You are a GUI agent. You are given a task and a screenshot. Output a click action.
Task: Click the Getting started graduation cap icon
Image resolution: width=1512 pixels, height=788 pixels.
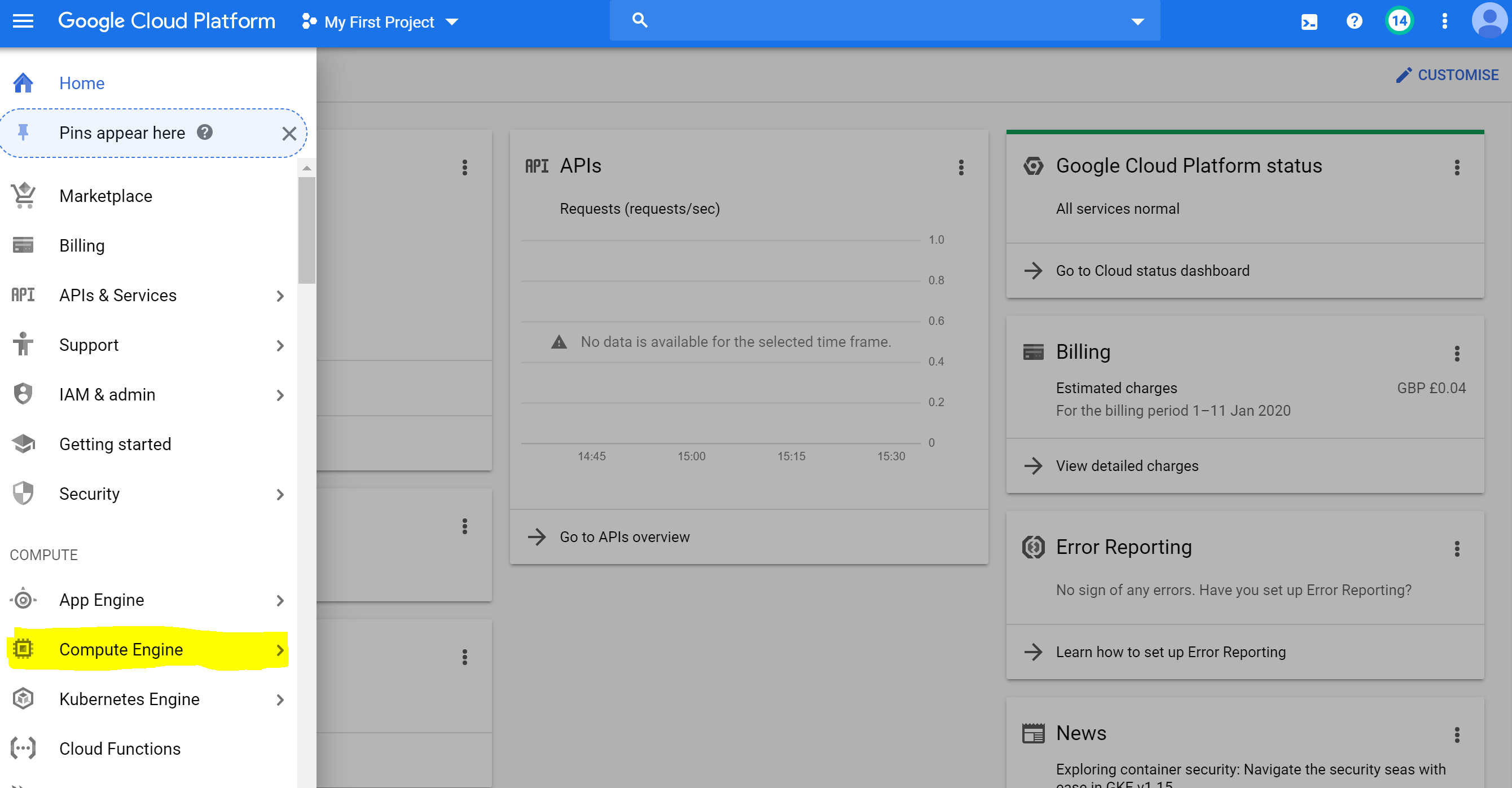tap(23, 443)
